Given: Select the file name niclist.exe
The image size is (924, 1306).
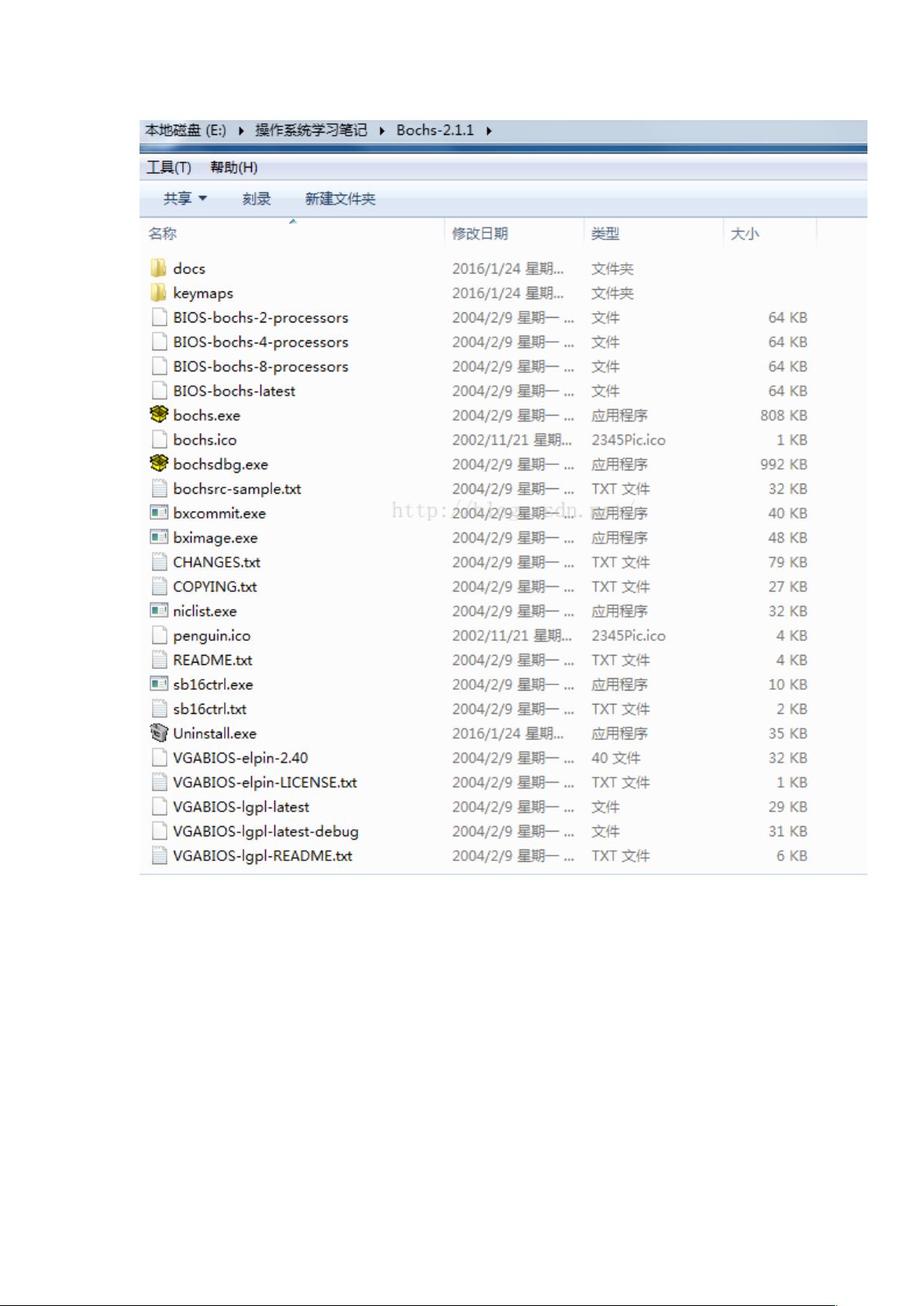Looking at the screenshot, I should [205, 612].
